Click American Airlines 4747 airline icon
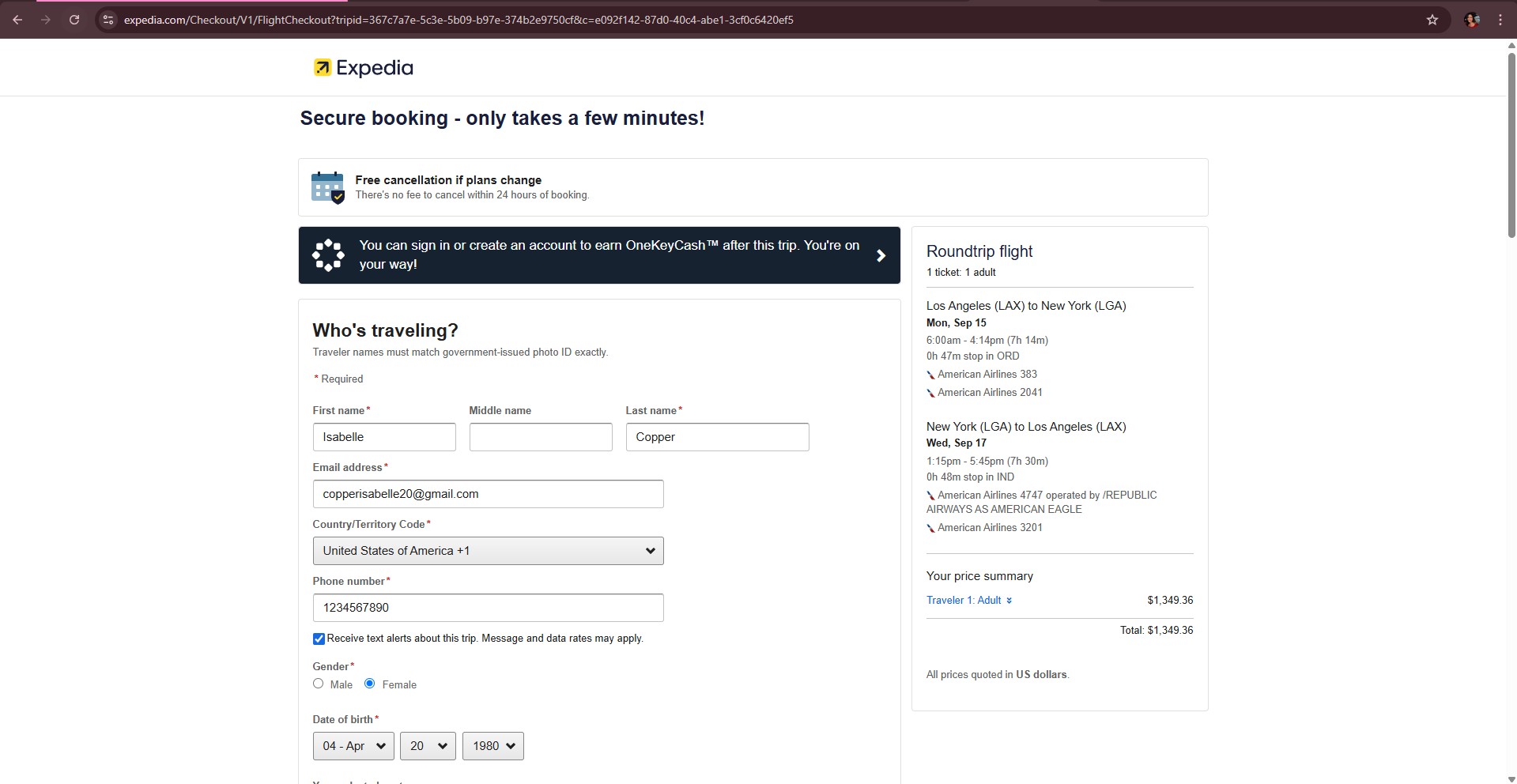 click(x=930, y=496)
